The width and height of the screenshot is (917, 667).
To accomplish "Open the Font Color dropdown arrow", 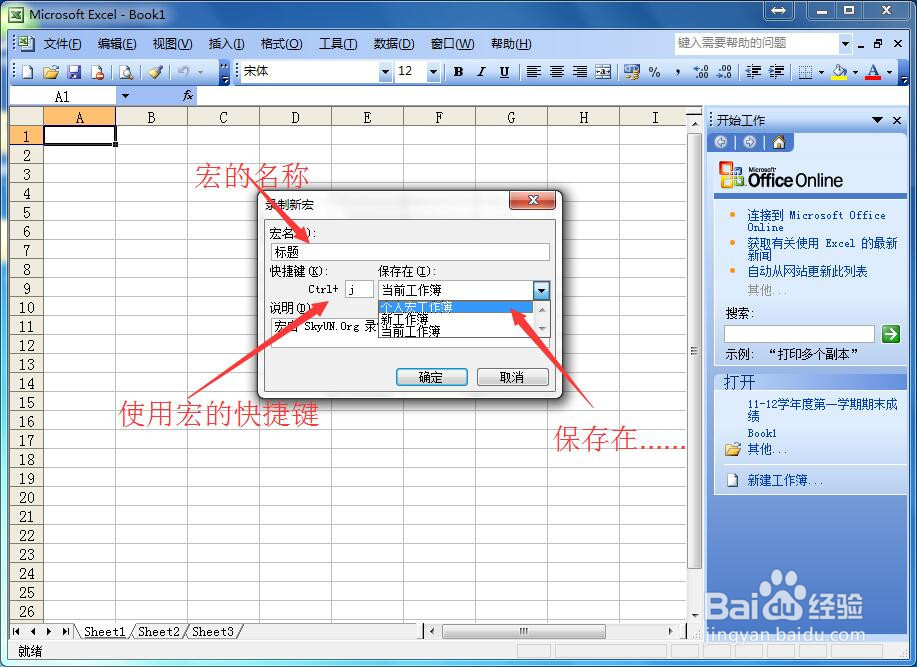I will click(x=889, y=72).
